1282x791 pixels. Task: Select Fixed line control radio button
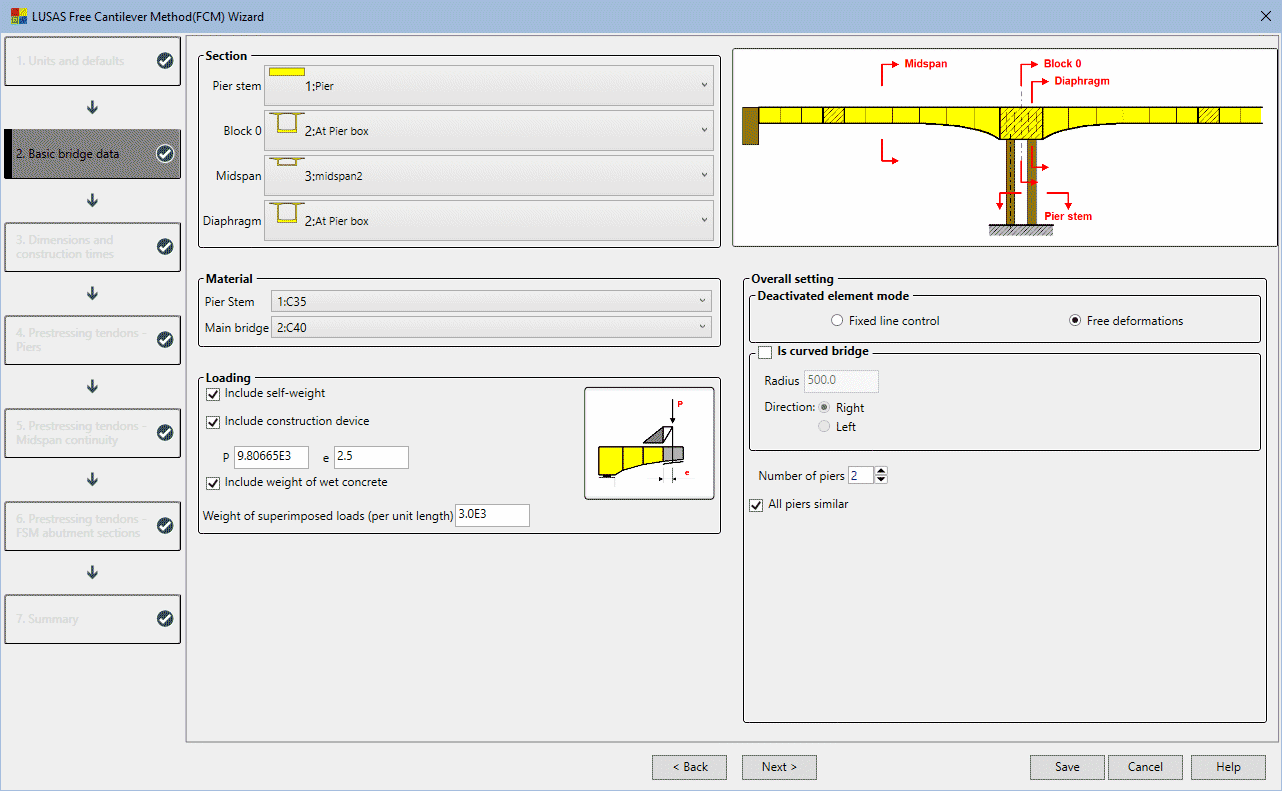pyautogui.click(x=837, y=321)
